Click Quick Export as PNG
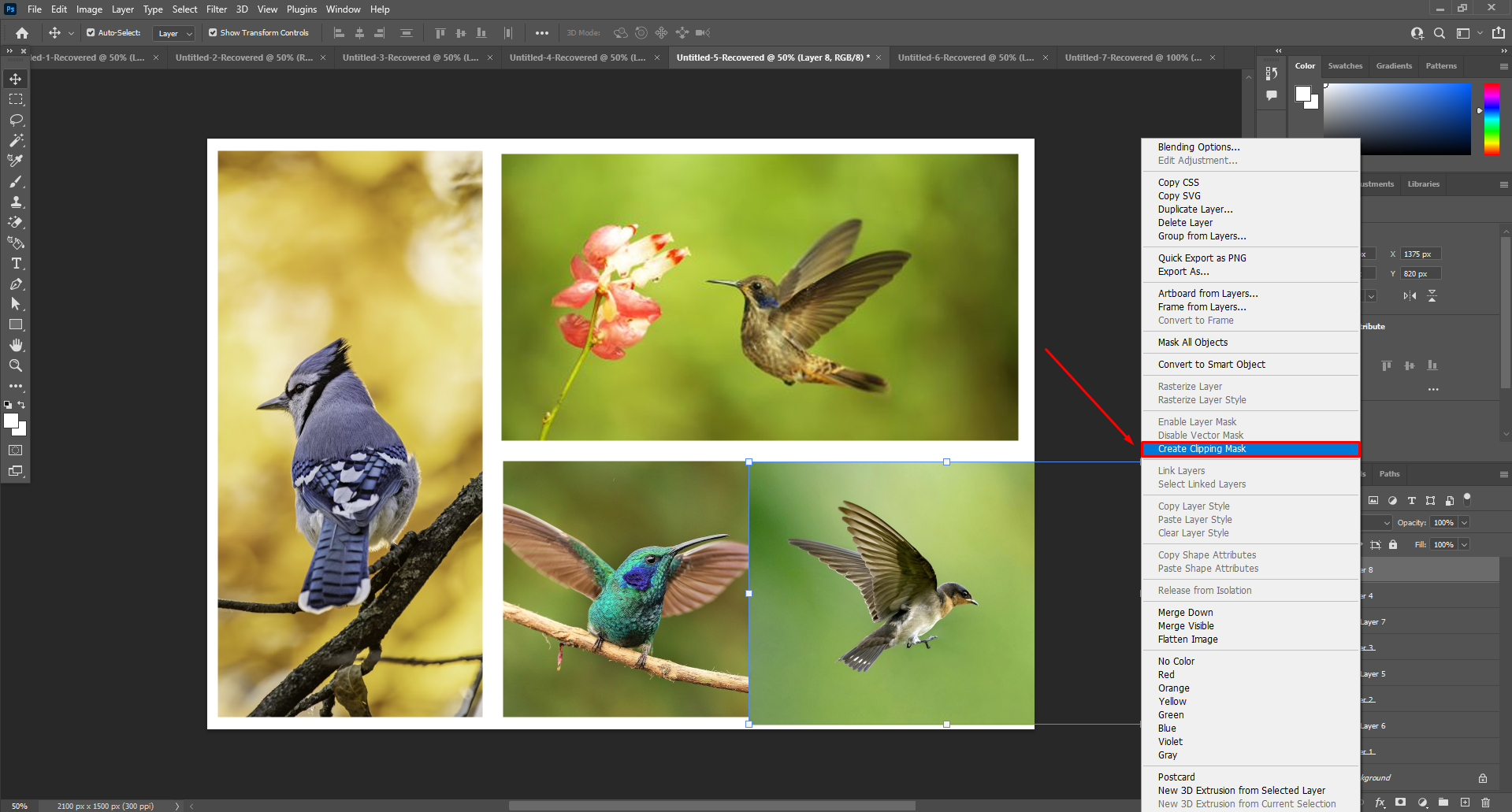 tap(1201, 258)
